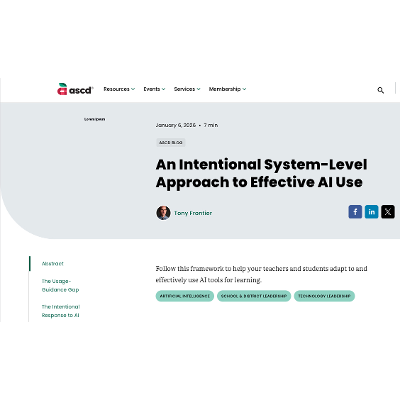Click the small label above the sidebar
Viewport: 400px width, 400px height.
(x=95, y=119)
